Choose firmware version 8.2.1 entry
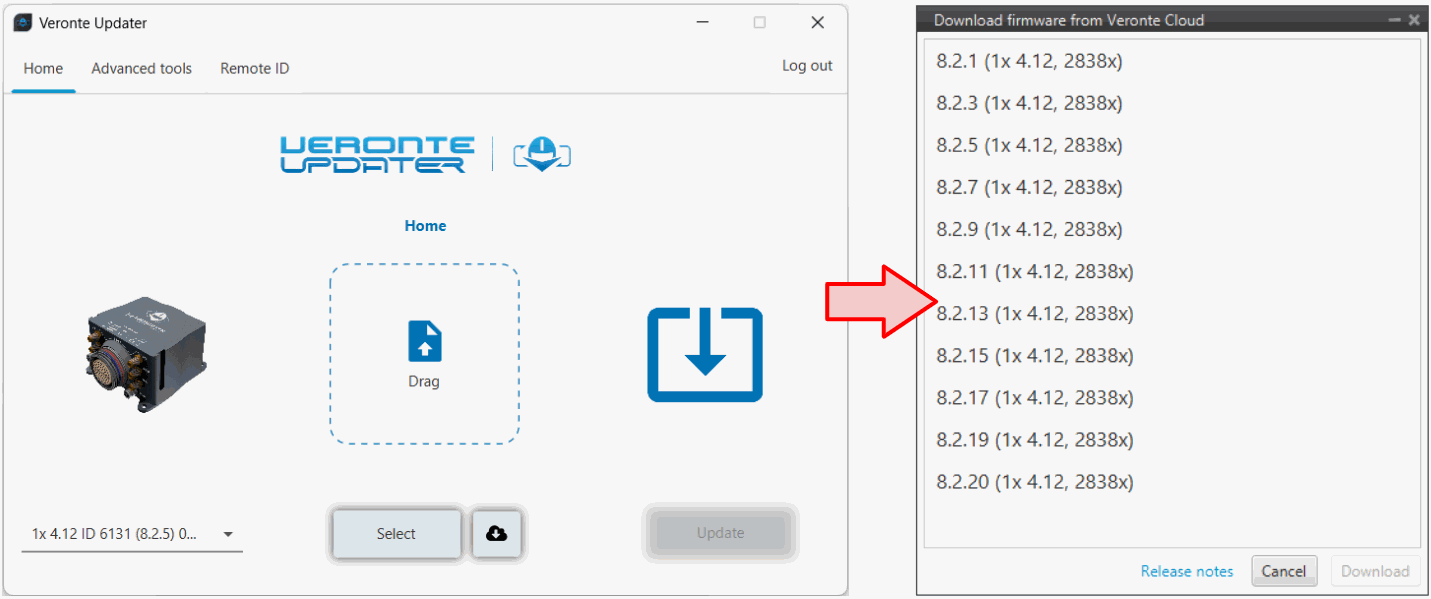 (x=1029, y=61)
